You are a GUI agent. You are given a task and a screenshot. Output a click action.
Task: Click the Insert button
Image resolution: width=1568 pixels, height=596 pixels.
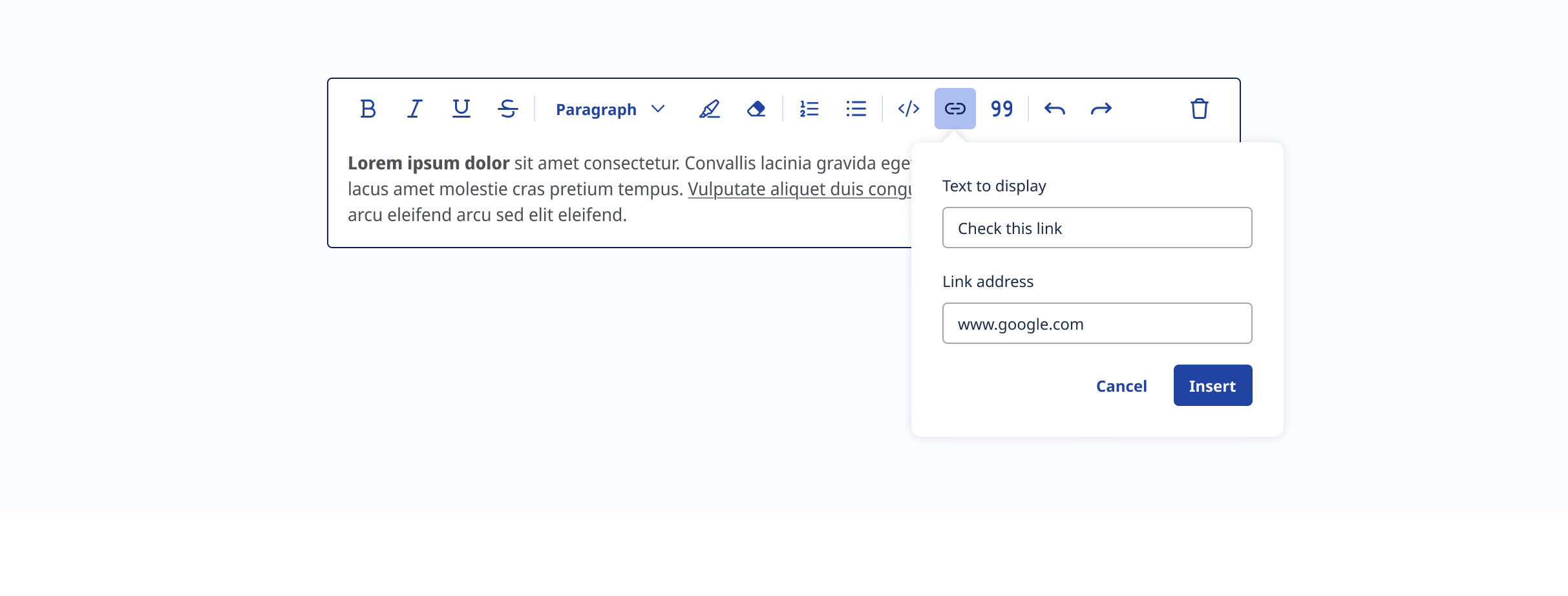[x=1213, y=385]
